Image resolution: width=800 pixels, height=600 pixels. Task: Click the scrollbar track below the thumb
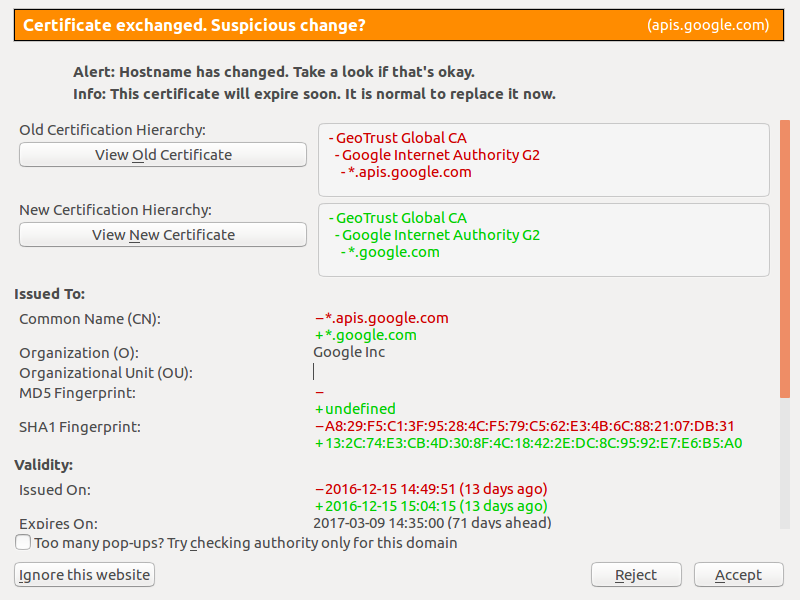coord(785,463)
